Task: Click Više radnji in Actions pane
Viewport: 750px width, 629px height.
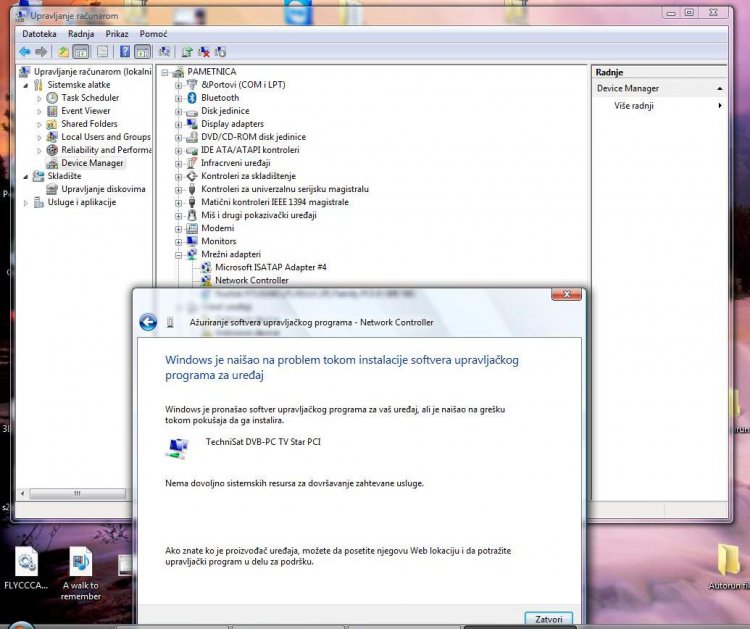Action: click(x=634, y=106)
